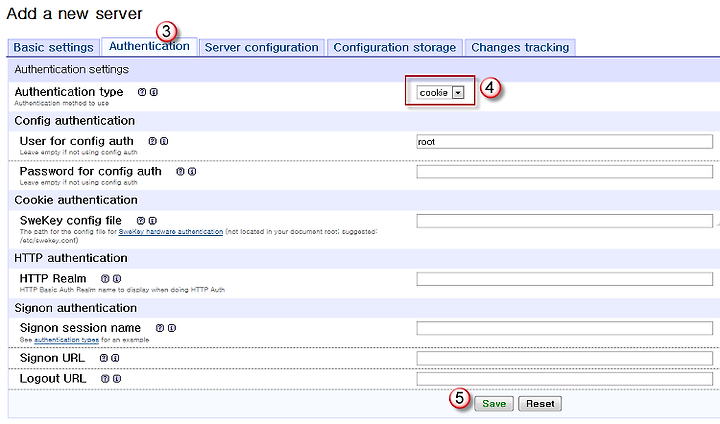Viewport: 720px width, 424px height.
Task: Open info icon beside User for config auth
Action: click(164, 141)
